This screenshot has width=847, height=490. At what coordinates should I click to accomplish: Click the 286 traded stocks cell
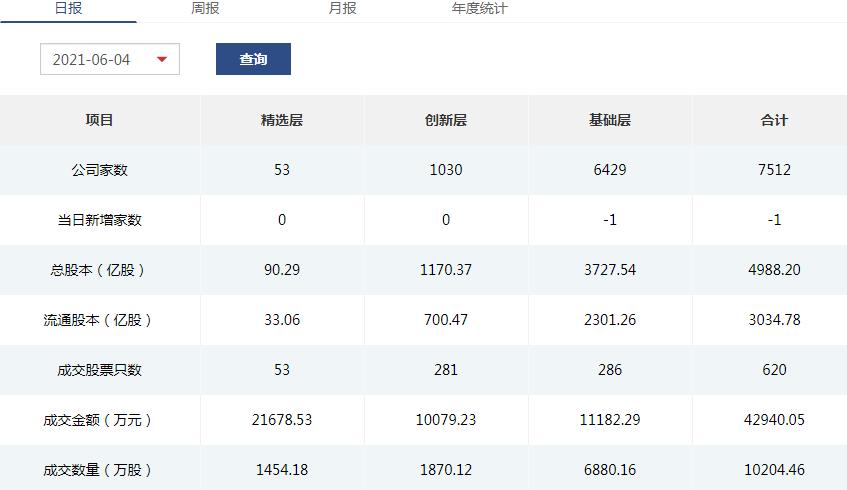(x=610, y=370)
